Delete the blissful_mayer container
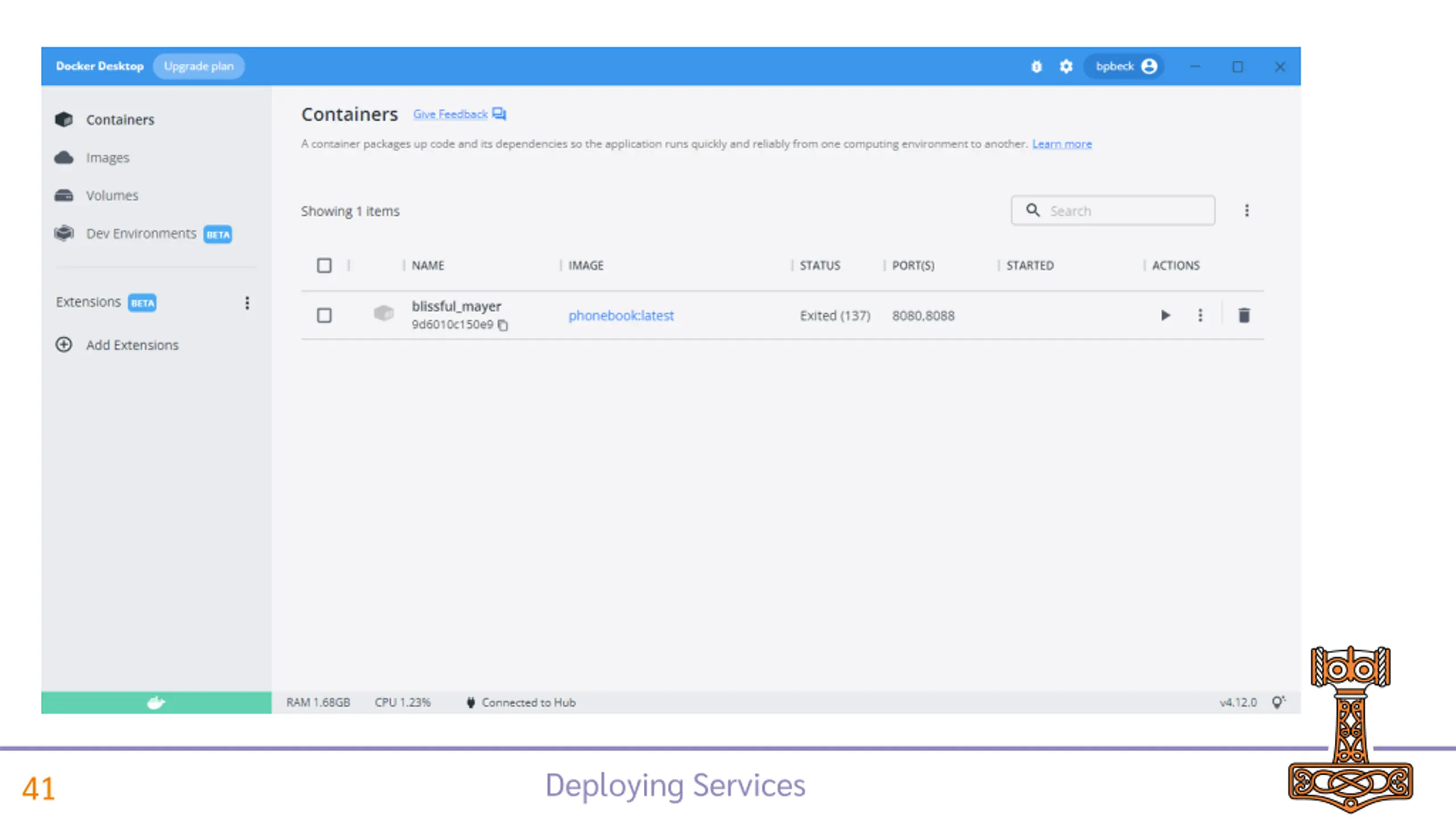 1244,315
